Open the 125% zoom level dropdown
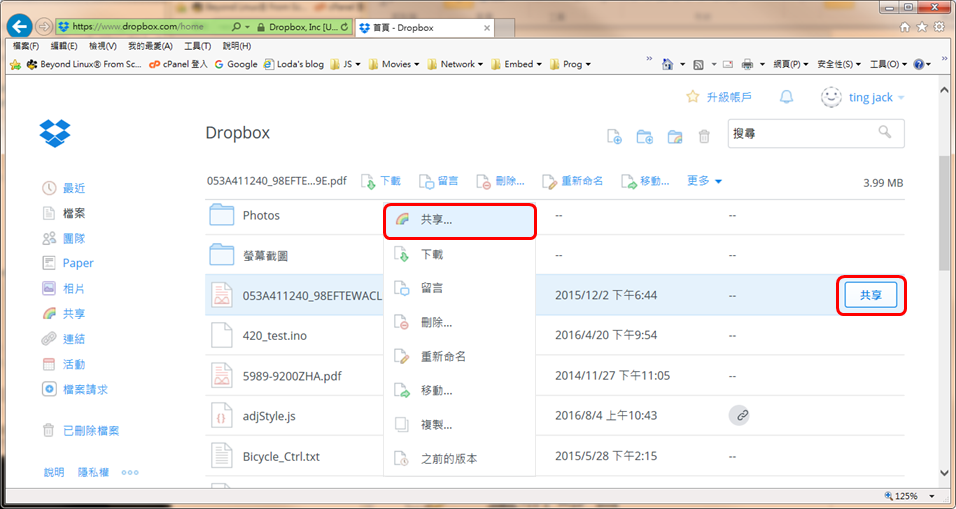 tap(932, 496)
